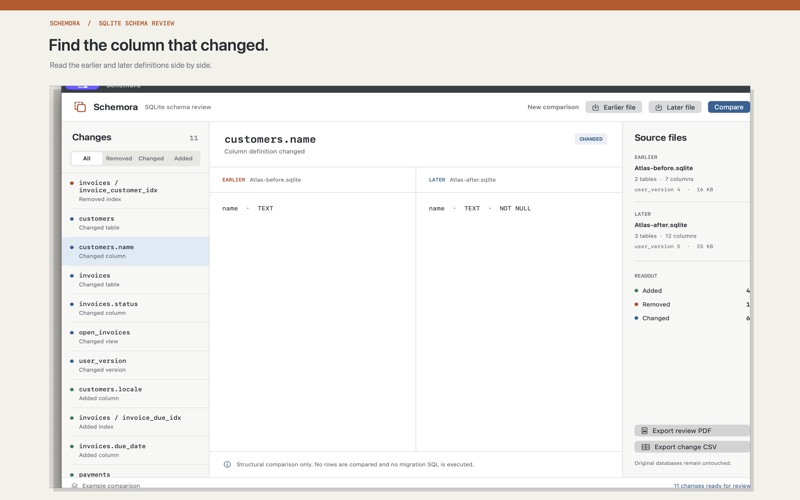Screen dimensions: 800x500
Task: Select invoices / invoice_due_idx added index
Action: click(x=136, y=422)
